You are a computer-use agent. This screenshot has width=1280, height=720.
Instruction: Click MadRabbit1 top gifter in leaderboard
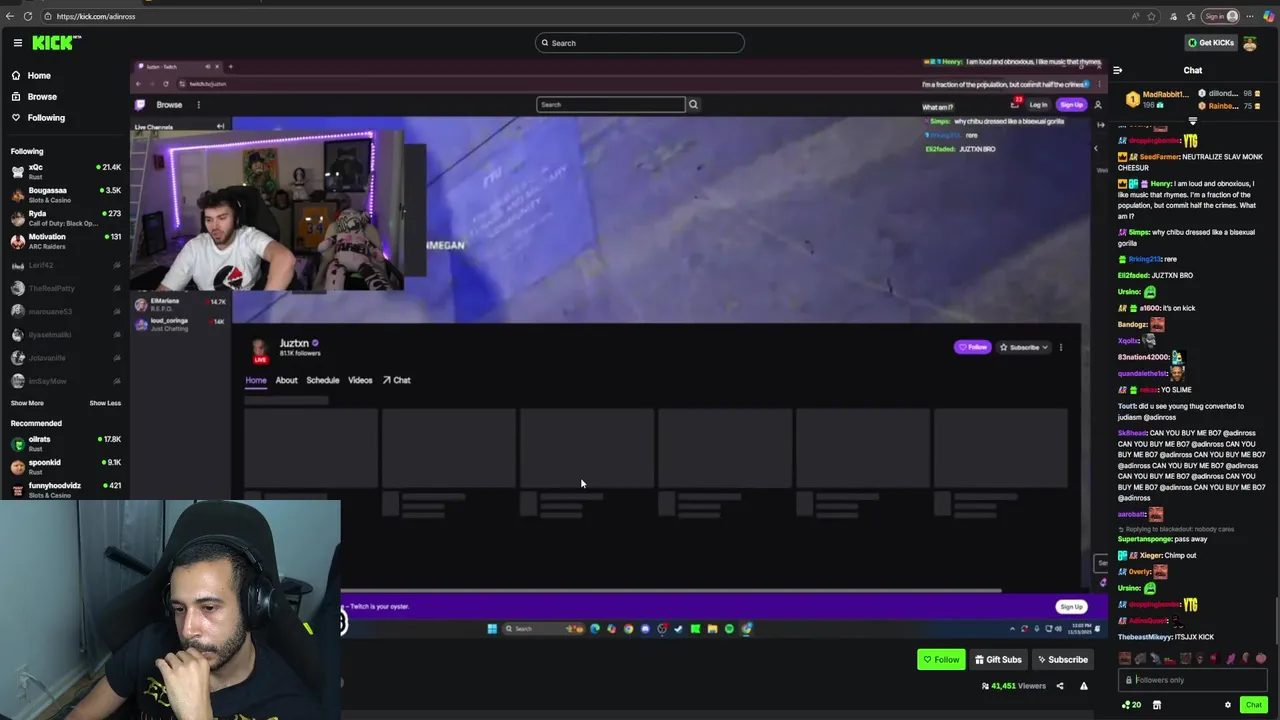pyautogui.click(x=1156, y=98)
